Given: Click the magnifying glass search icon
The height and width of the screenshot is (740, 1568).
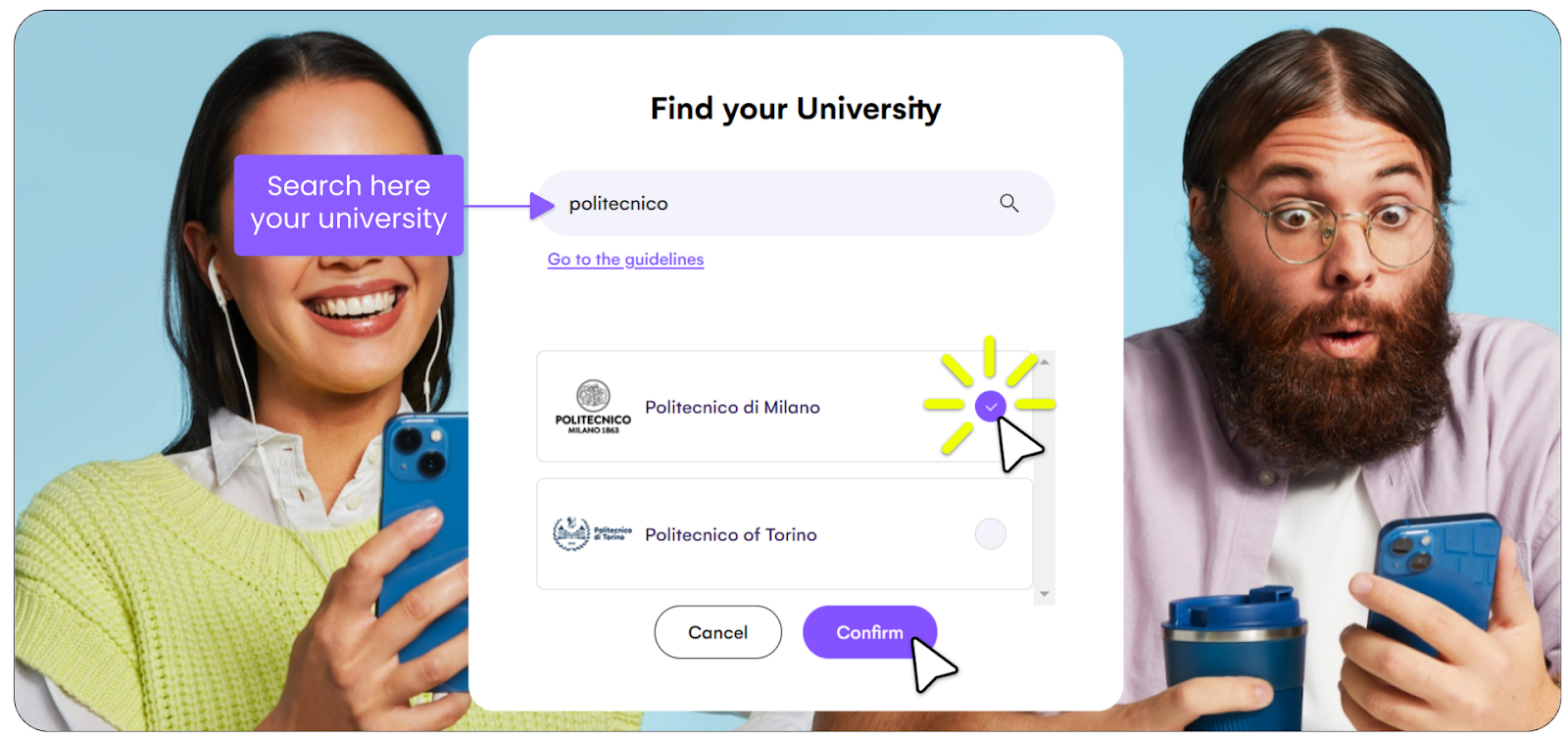Looking at the screenshot, I should pos(1008,203).
